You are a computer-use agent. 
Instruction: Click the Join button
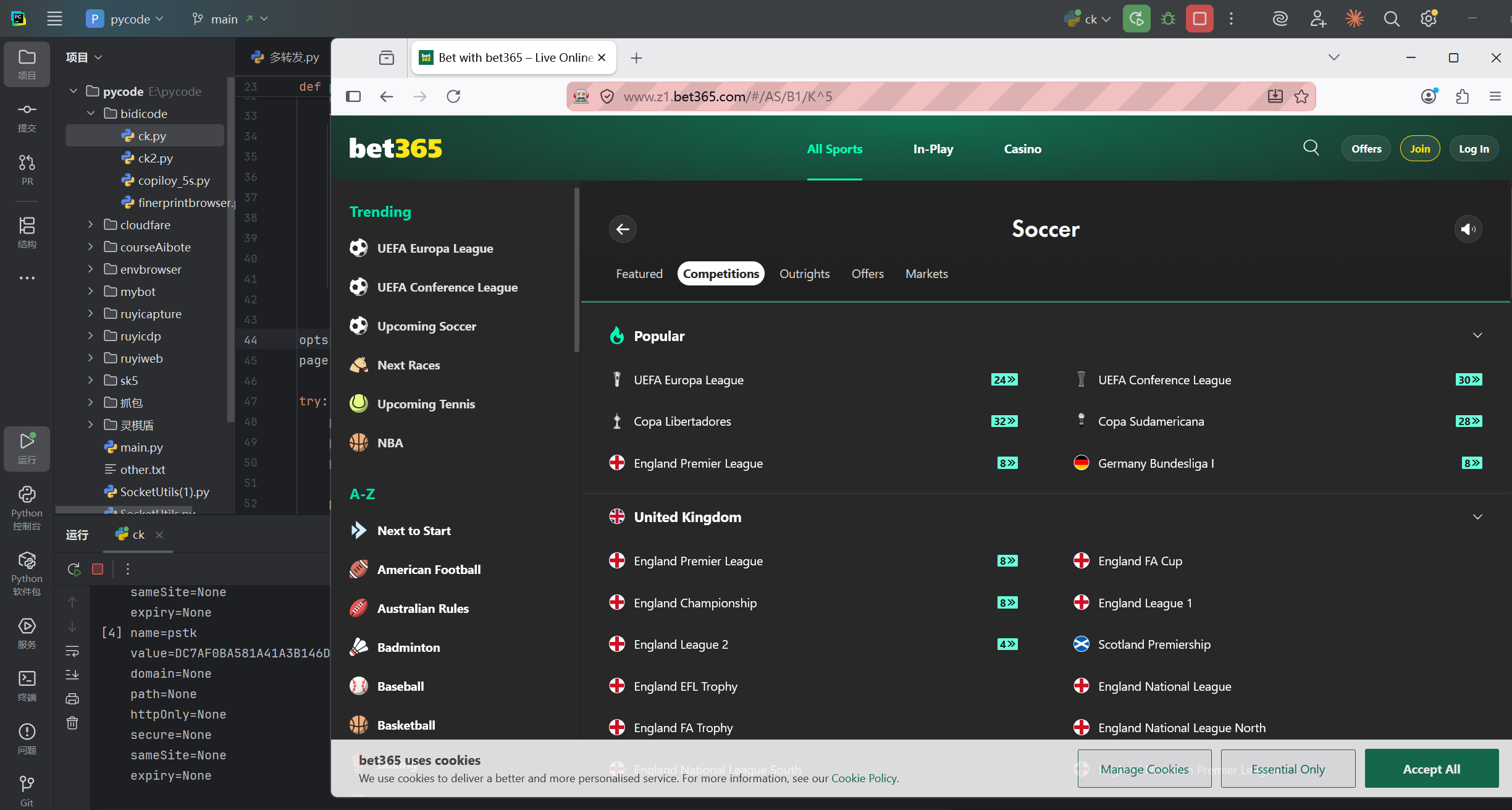[1419, 148]
